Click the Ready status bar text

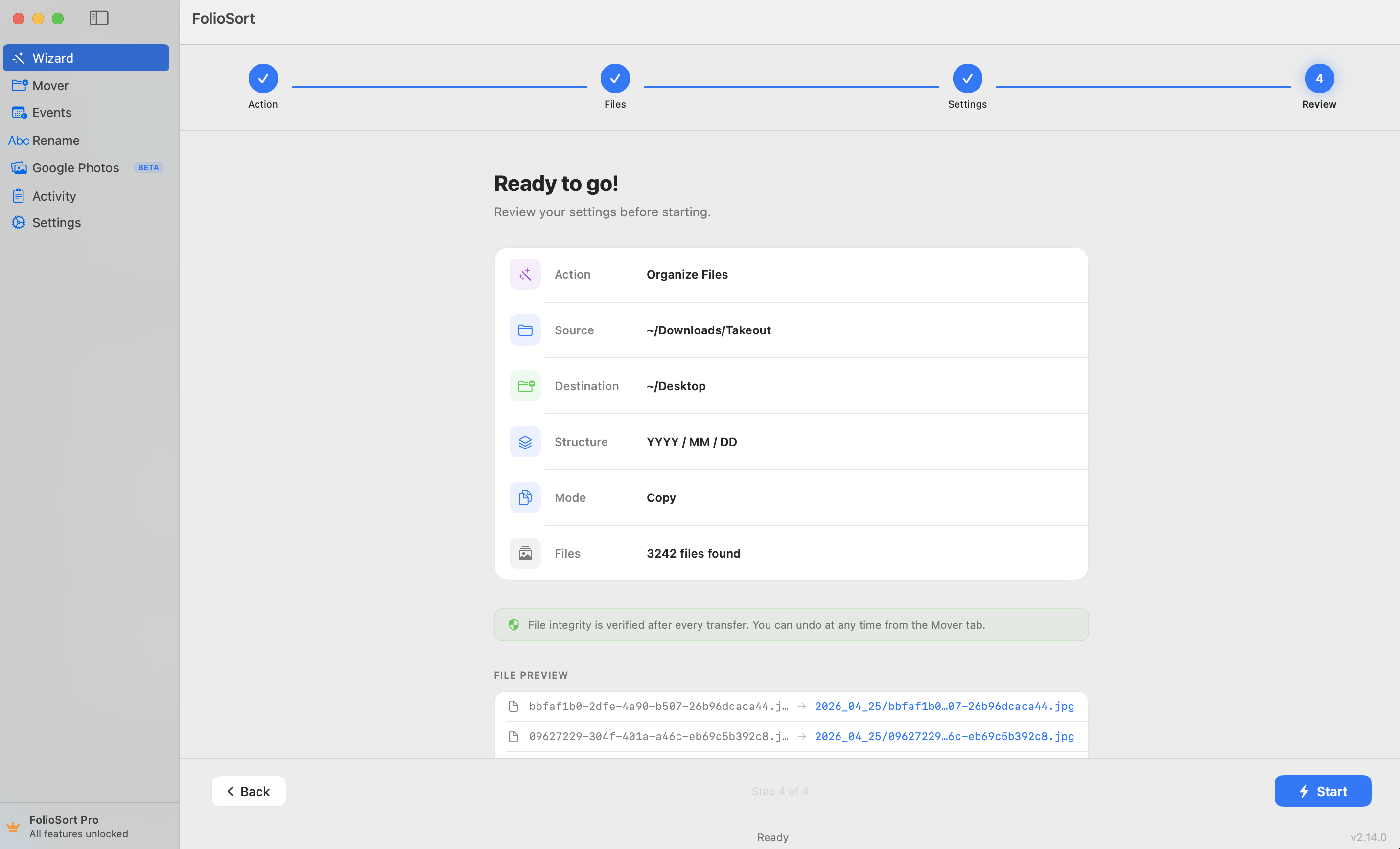[773, 837]
